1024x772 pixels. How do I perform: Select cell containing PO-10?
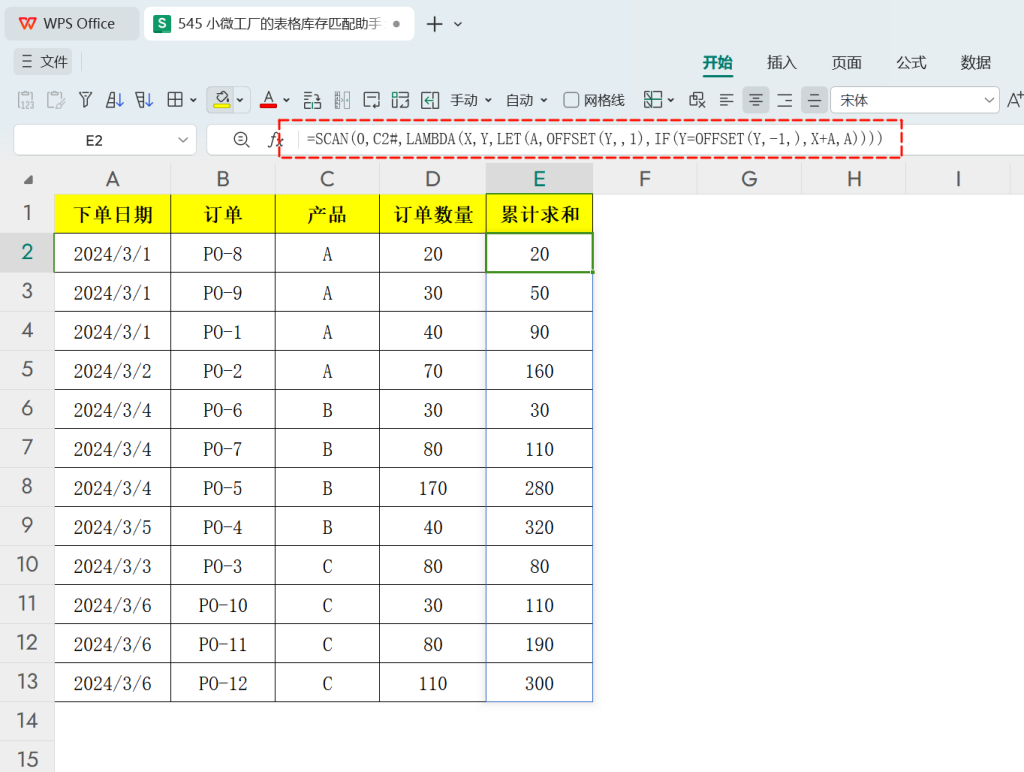[x=223, y=605]
